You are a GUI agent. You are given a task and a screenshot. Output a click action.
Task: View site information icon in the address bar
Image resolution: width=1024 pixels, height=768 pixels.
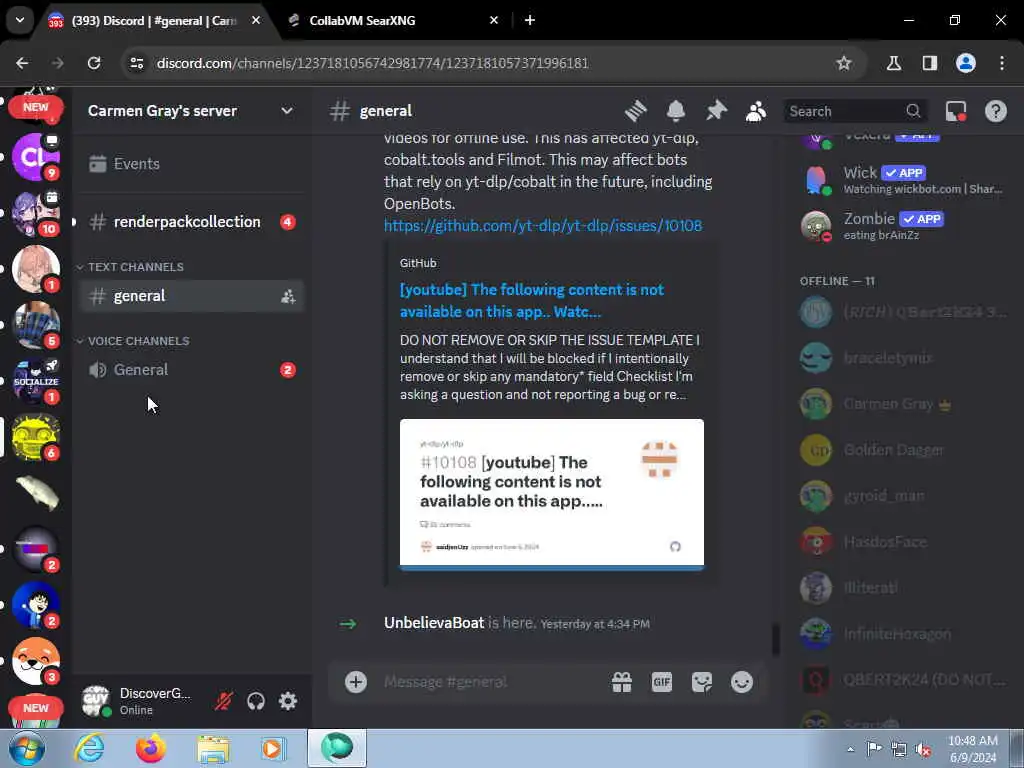point(137,63)
